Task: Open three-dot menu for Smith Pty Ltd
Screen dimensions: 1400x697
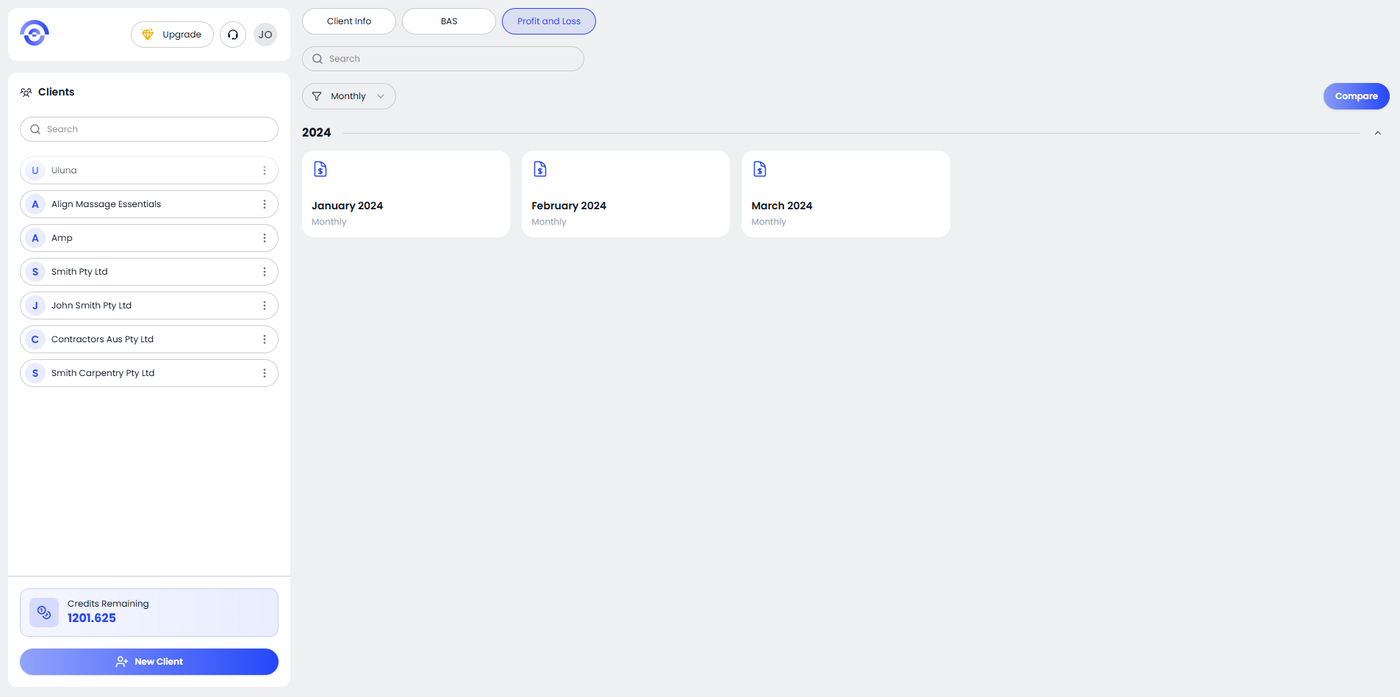Action: tap(265, 272)
